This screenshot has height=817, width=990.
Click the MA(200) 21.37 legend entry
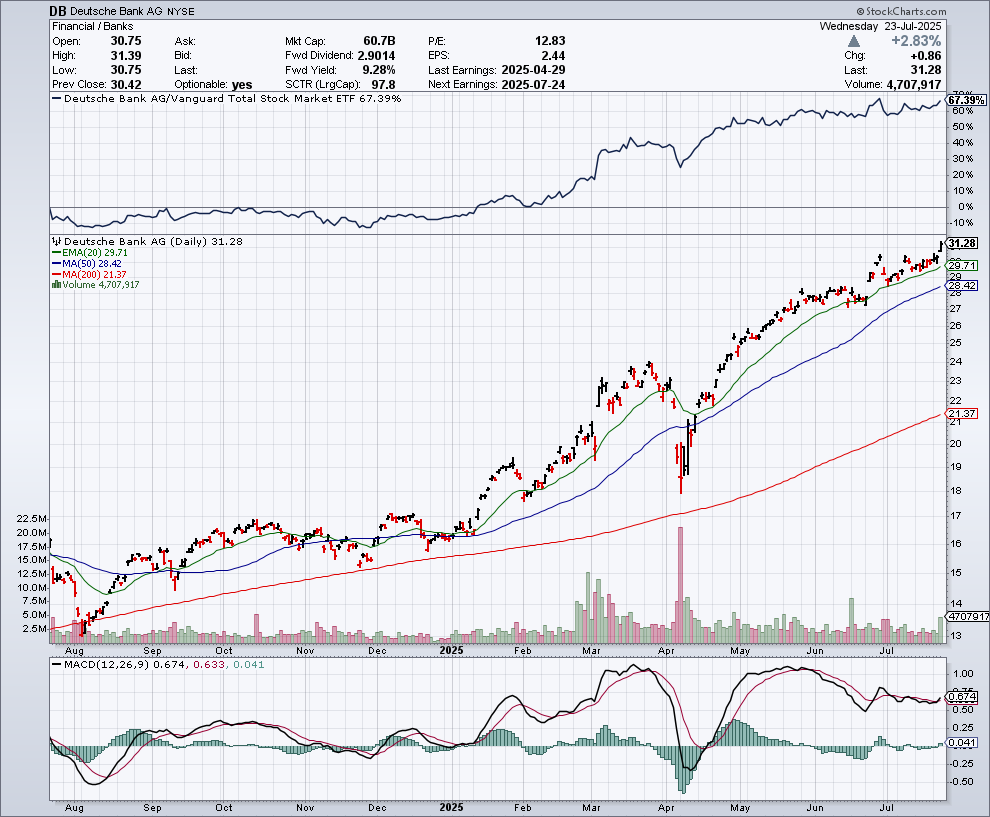tap(89, 274)
